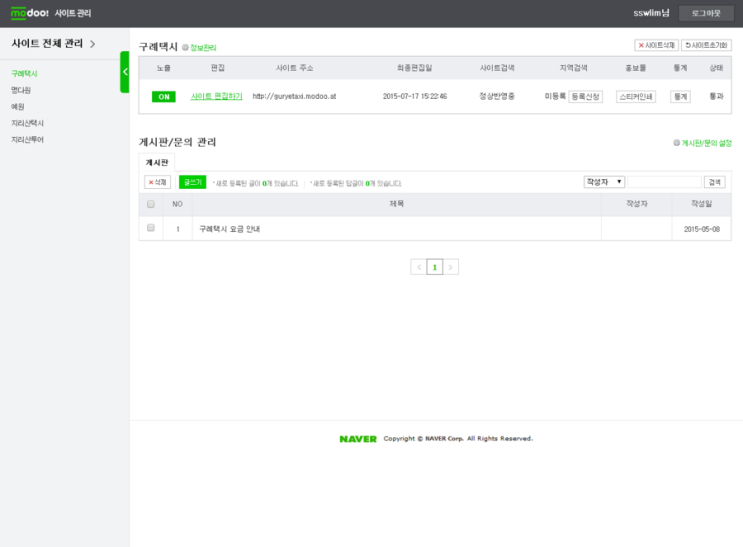
Task: Open 게시판/문의 설정 settings link
Action: (703, 143)
